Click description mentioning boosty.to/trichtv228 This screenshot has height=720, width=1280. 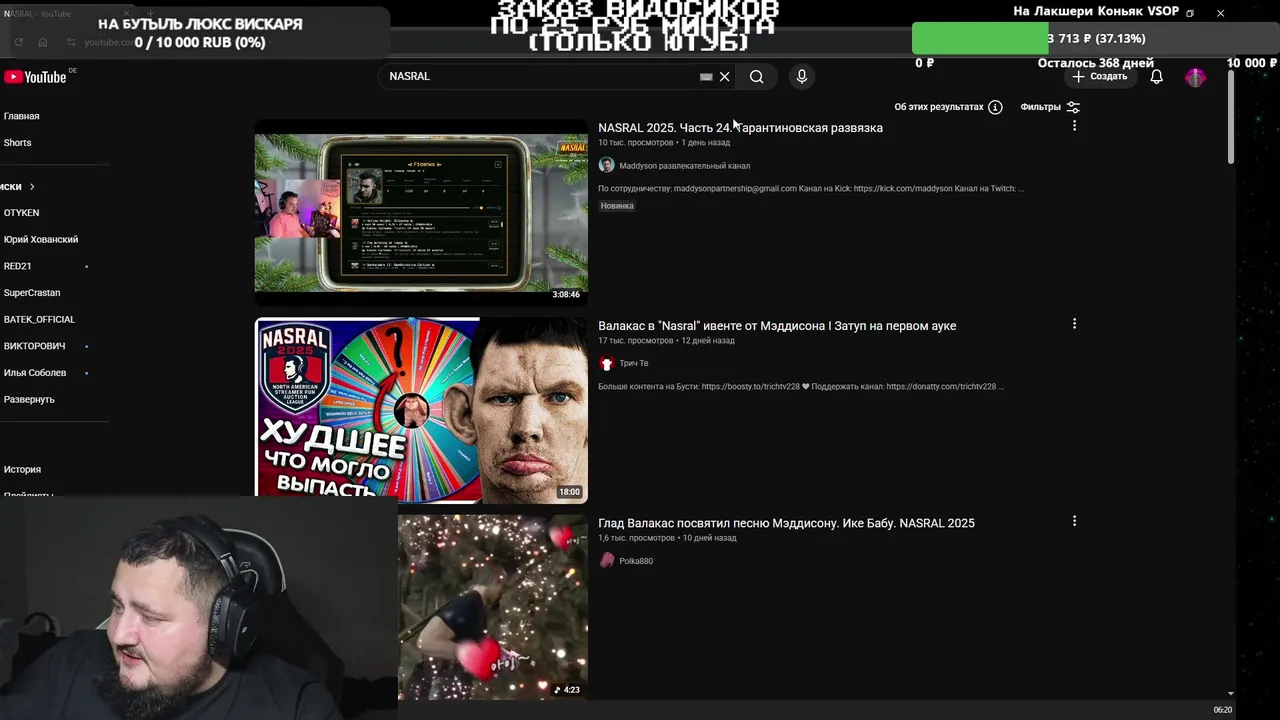coord(801,386)
